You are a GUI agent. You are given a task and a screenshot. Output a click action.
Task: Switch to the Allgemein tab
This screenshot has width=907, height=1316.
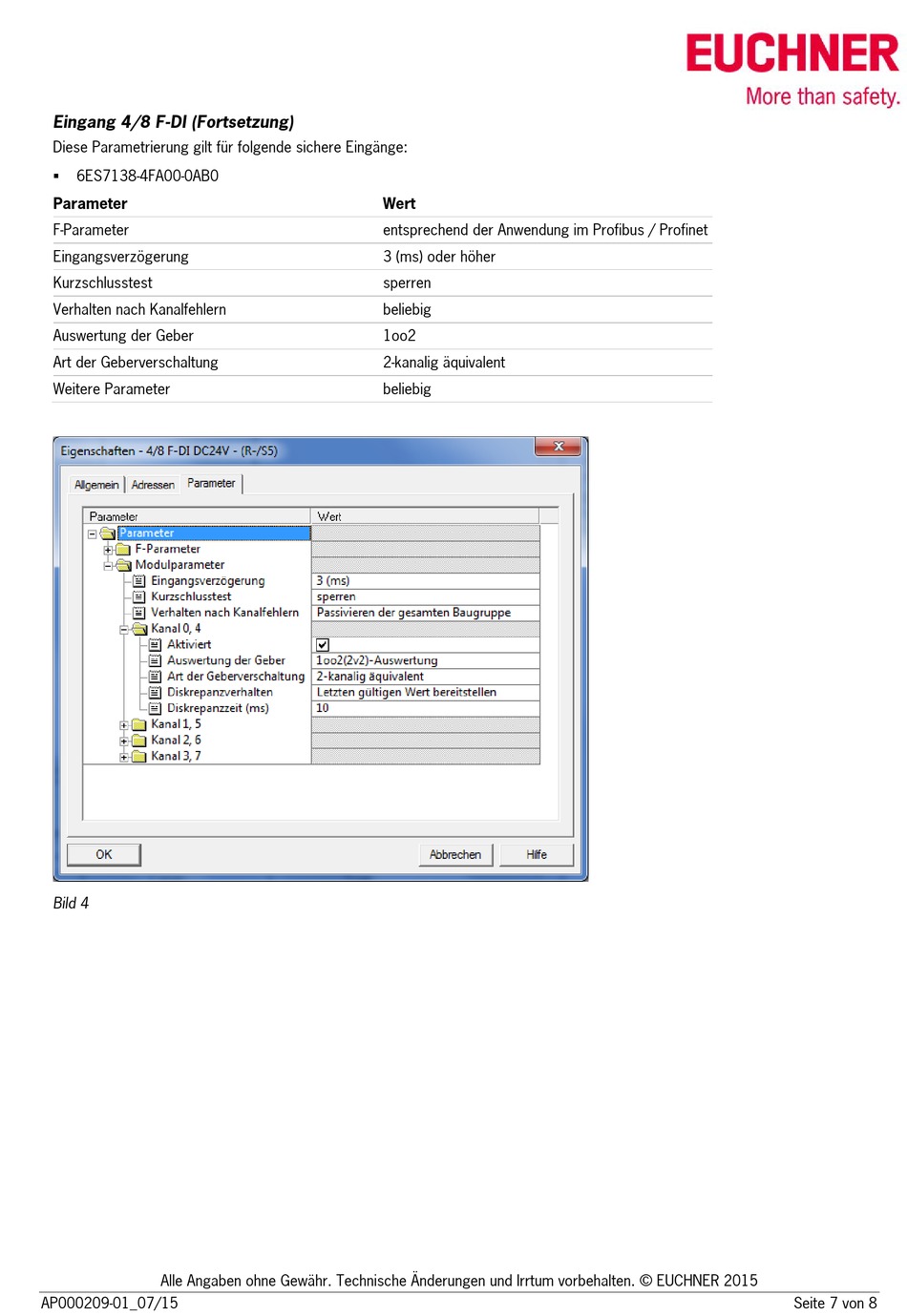point(96,485)
